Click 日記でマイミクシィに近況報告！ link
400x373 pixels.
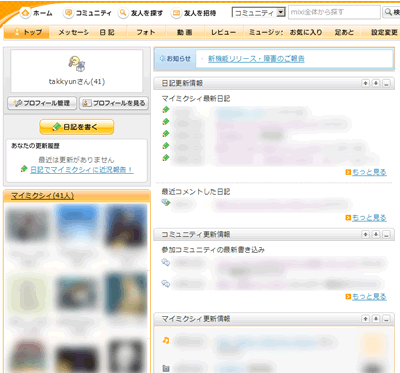point(82,169)
